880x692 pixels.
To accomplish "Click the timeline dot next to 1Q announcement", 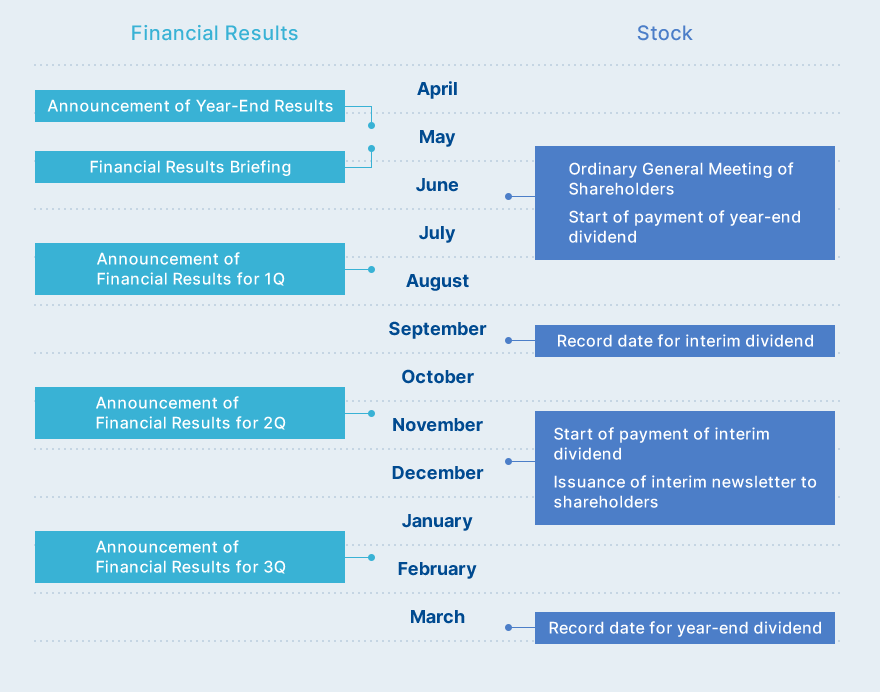I will (x=372, y=269).
